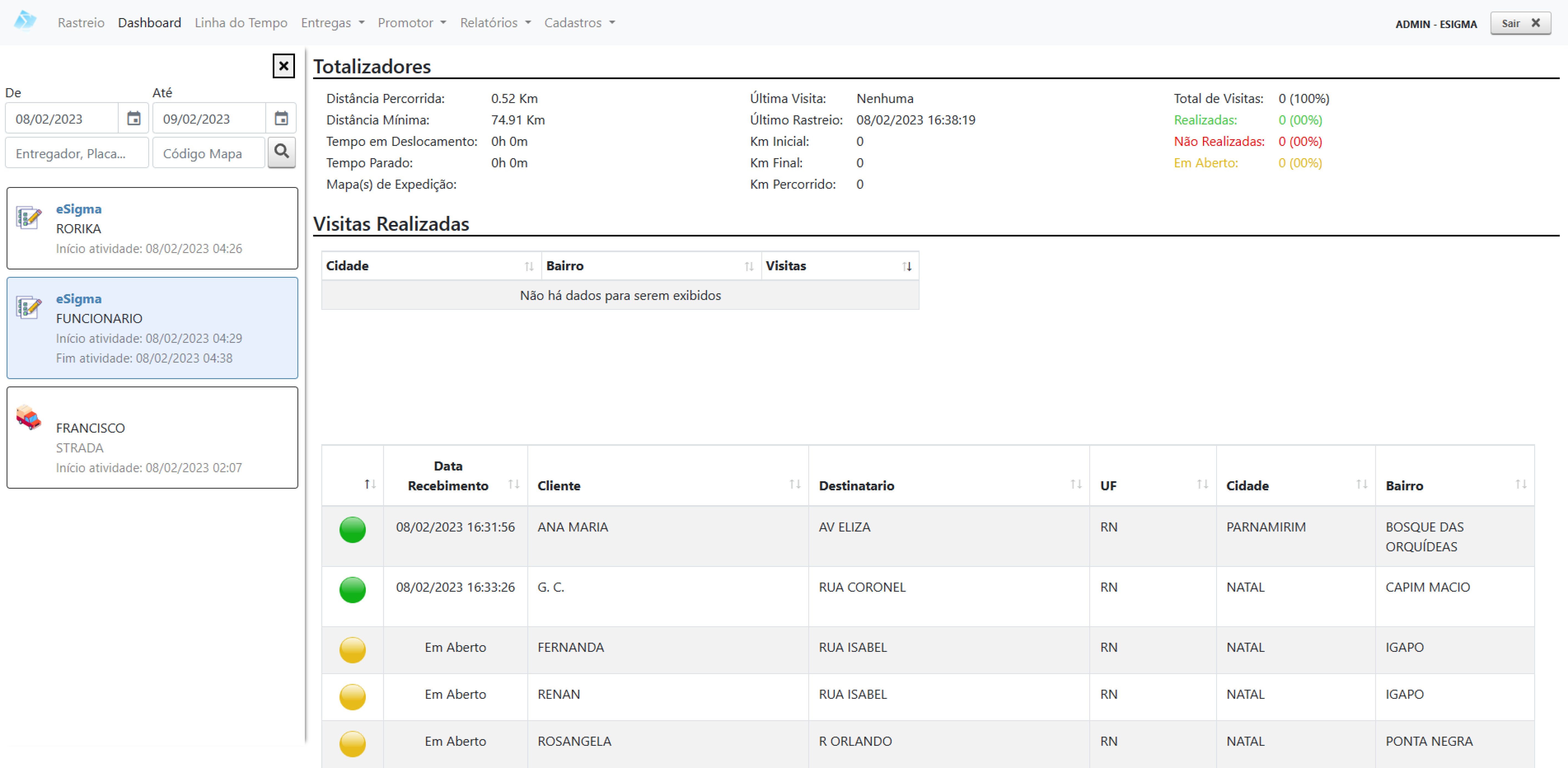Open the Até date calendar picker
Viewport: 1568px width, 768px height.
point(281,118)
